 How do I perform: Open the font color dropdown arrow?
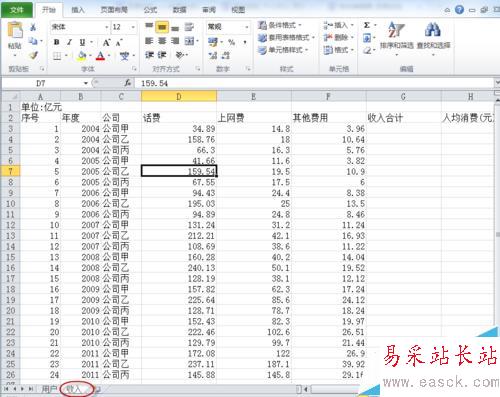(109, 56)
